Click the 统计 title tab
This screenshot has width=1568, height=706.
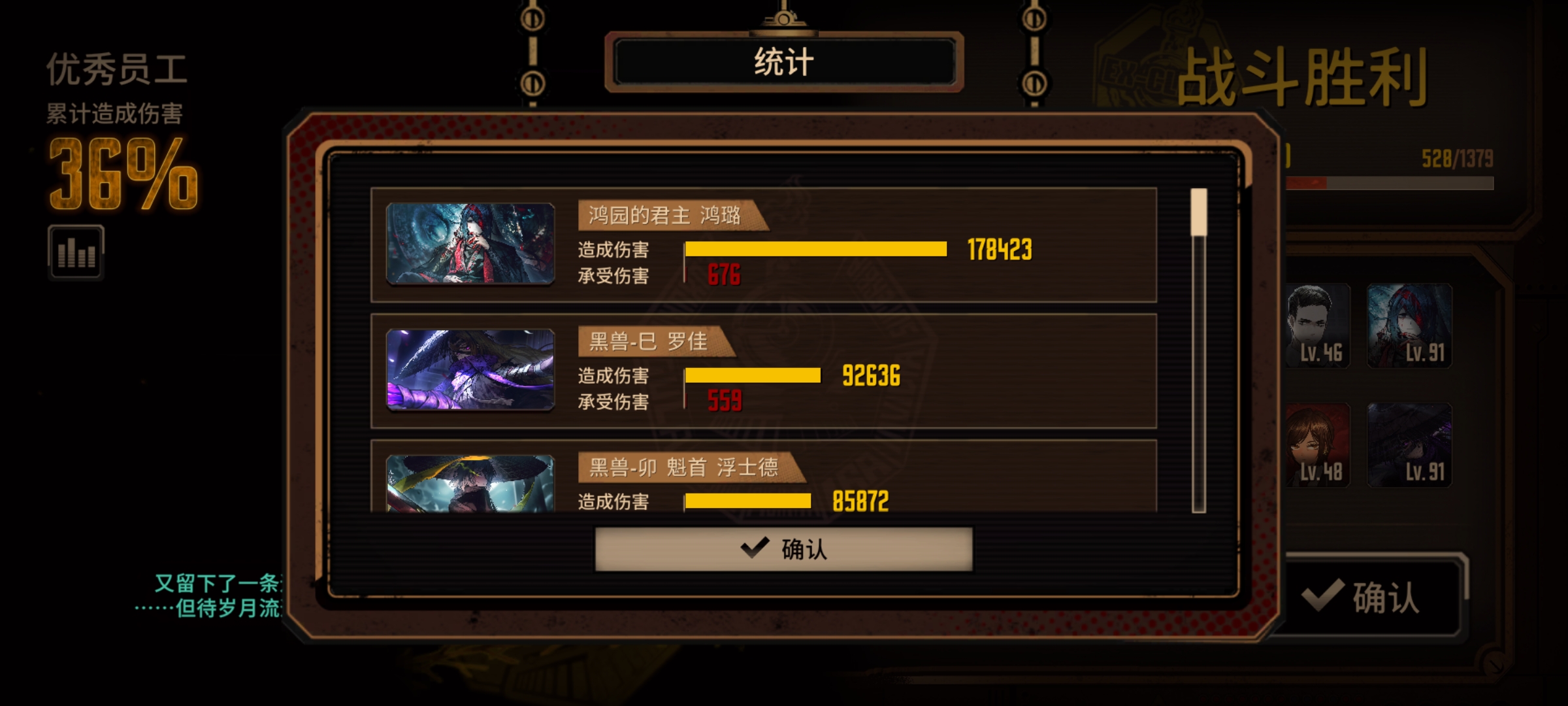tap(784, 62)
